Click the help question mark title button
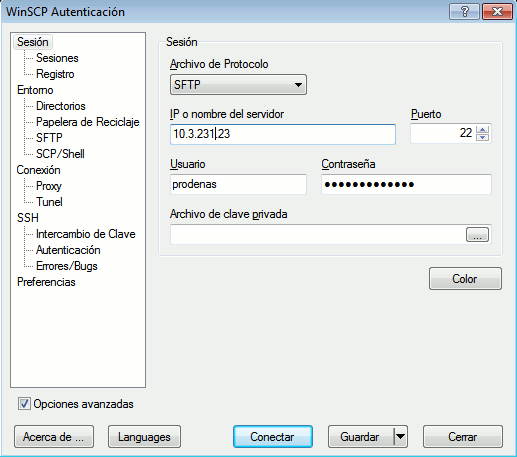Screen dimensions: 517x457 [464, 12]
